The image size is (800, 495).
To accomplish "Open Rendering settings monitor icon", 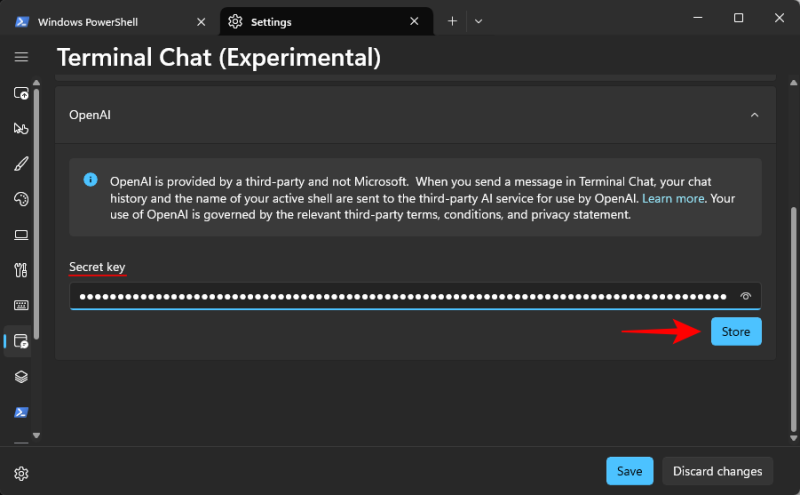I will [x=21, y=235].
